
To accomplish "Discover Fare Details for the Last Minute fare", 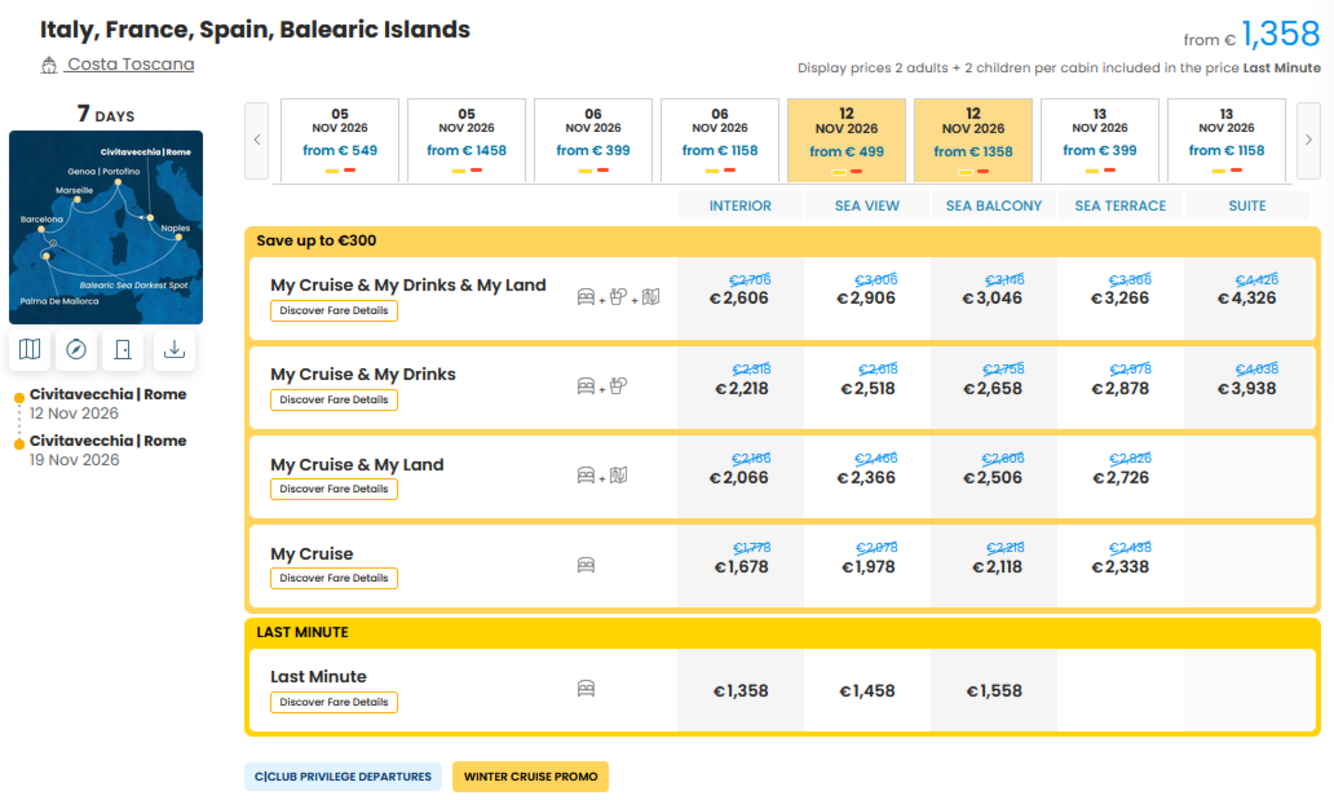I will pos(334,702).
